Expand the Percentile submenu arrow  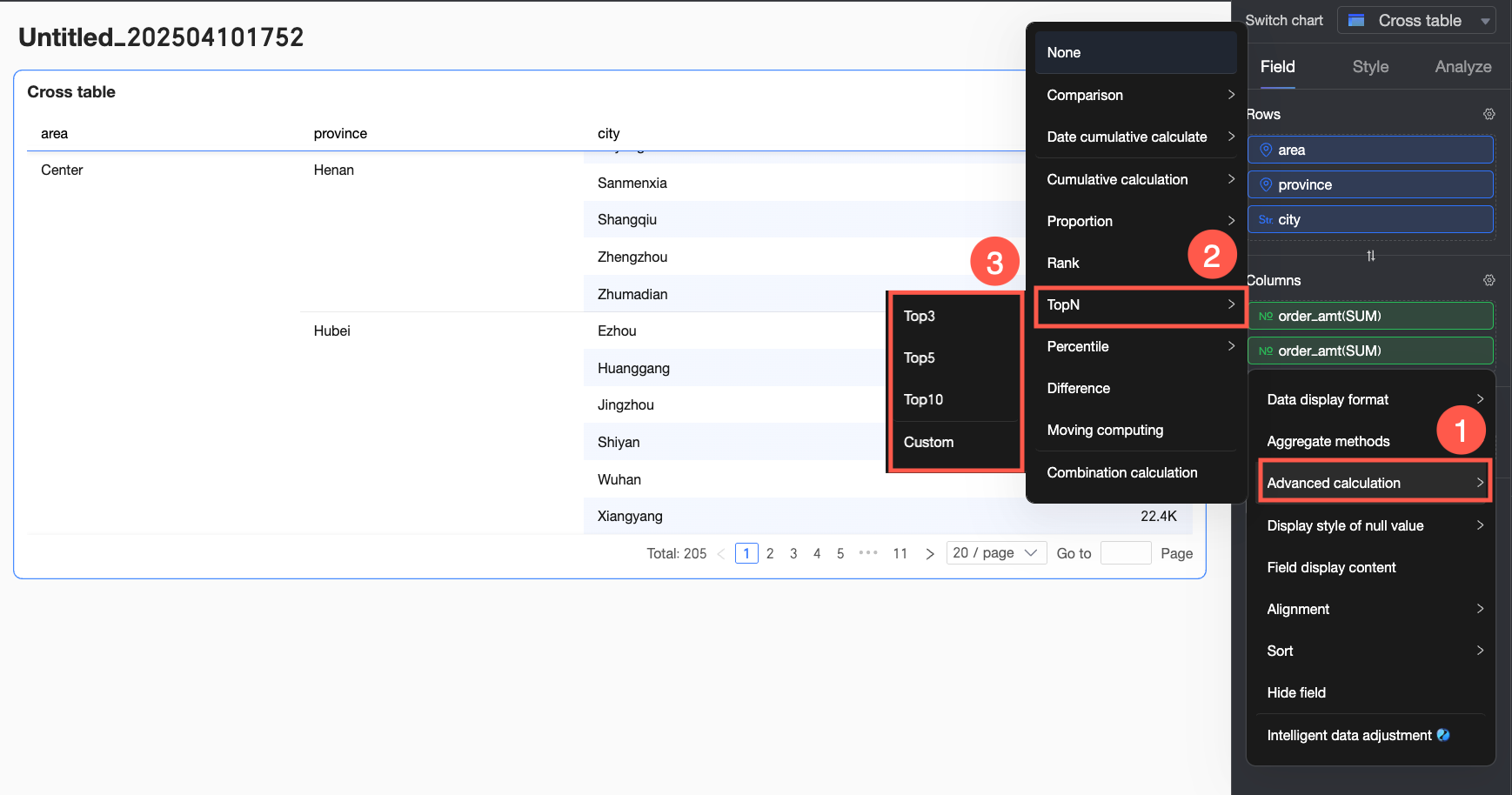click(x=1231, y=346)
